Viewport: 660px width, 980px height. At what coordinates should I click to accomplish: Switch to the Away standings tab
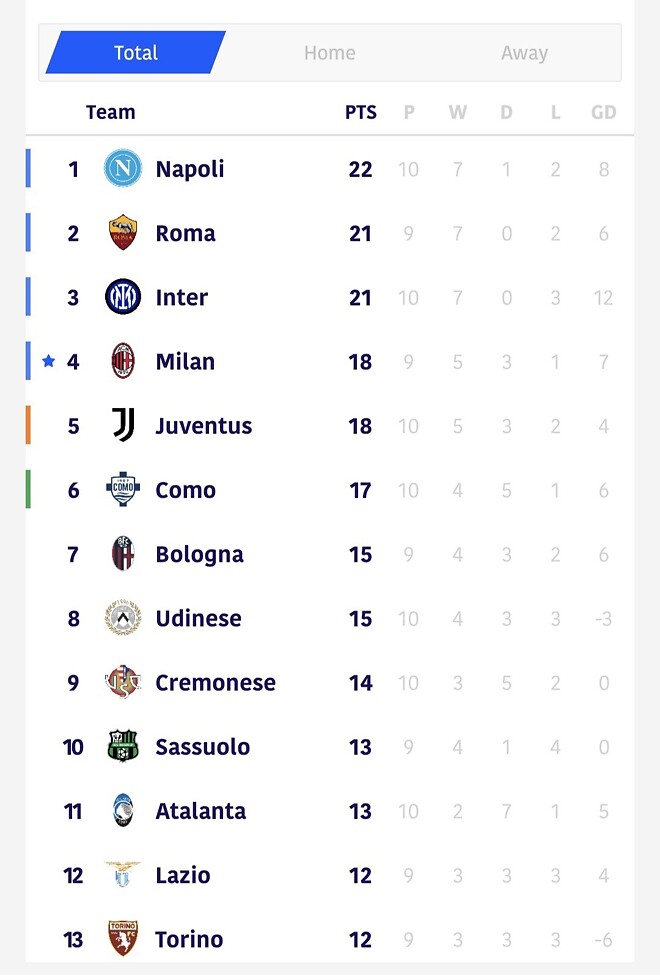[x=524, y=53]
